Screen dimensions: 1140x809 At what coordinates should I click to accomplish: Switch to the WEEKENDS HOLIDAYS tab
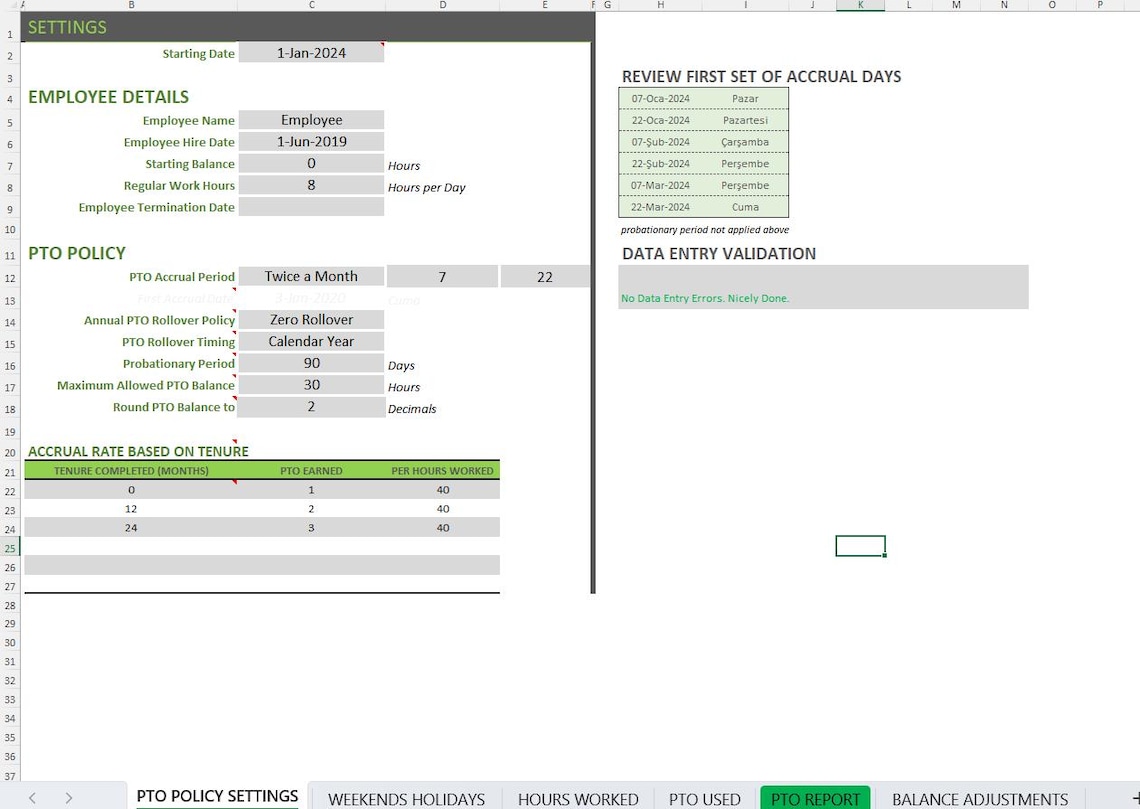[405, 797]
